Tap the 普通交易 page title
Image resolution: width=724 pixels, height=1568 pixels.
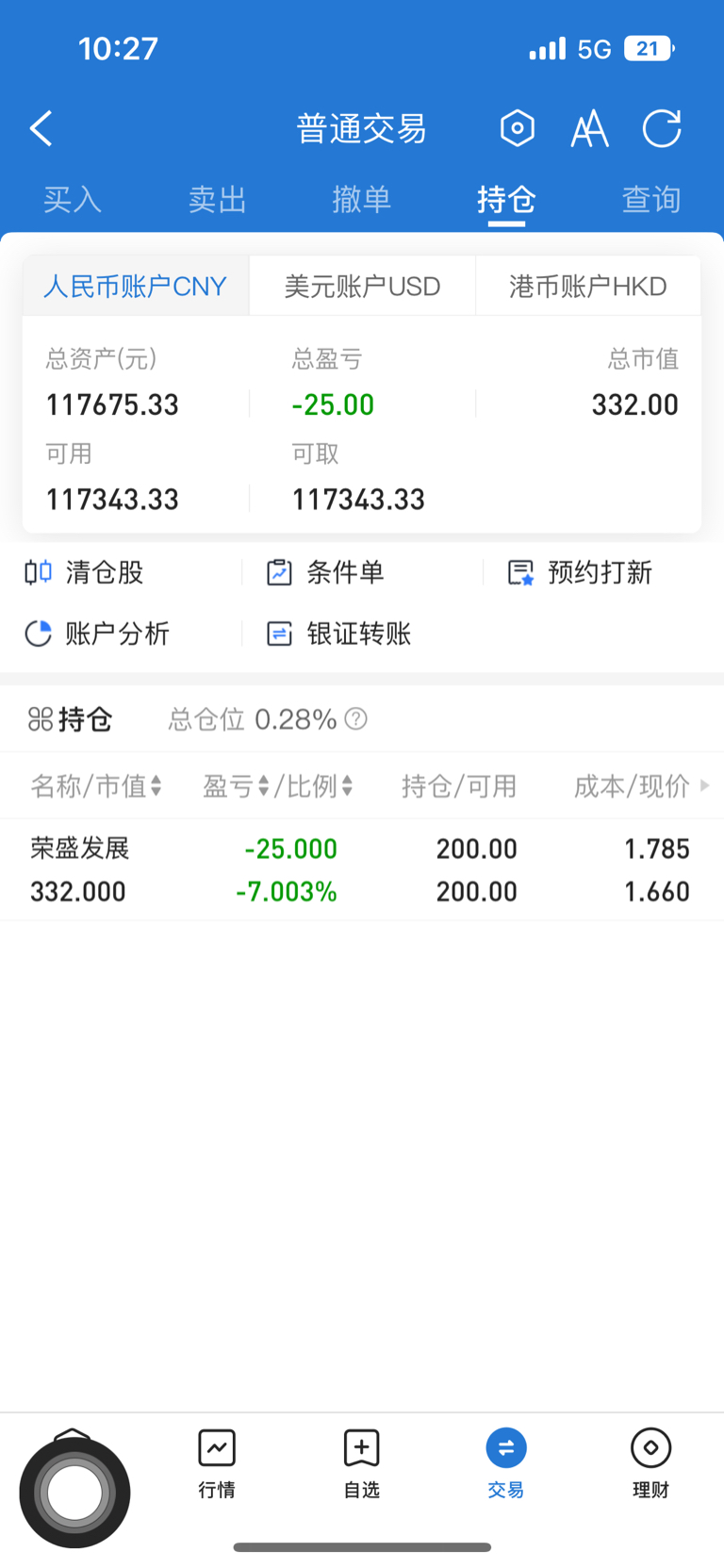click(x=362, y=128)
